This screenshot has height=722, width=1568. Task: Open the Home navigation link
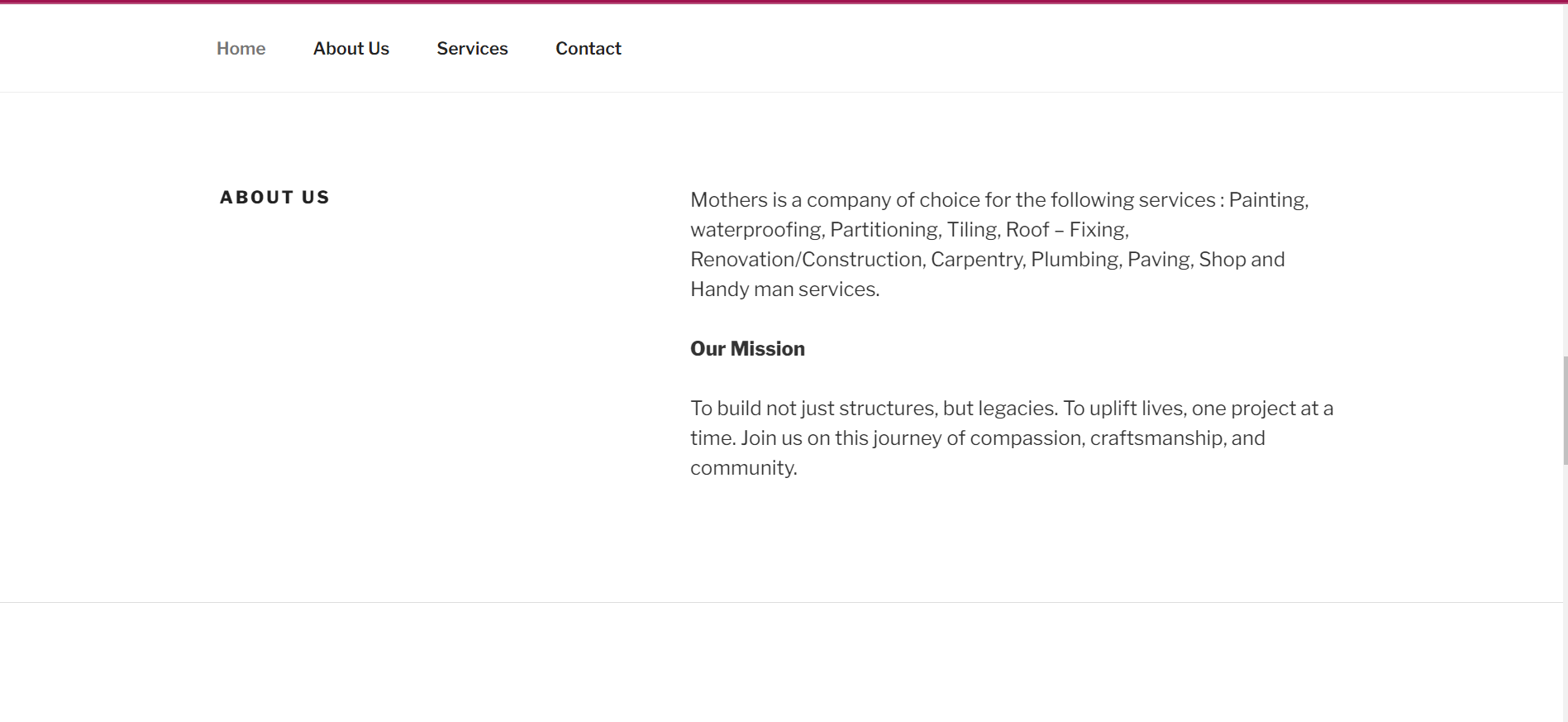coord(241,49)
